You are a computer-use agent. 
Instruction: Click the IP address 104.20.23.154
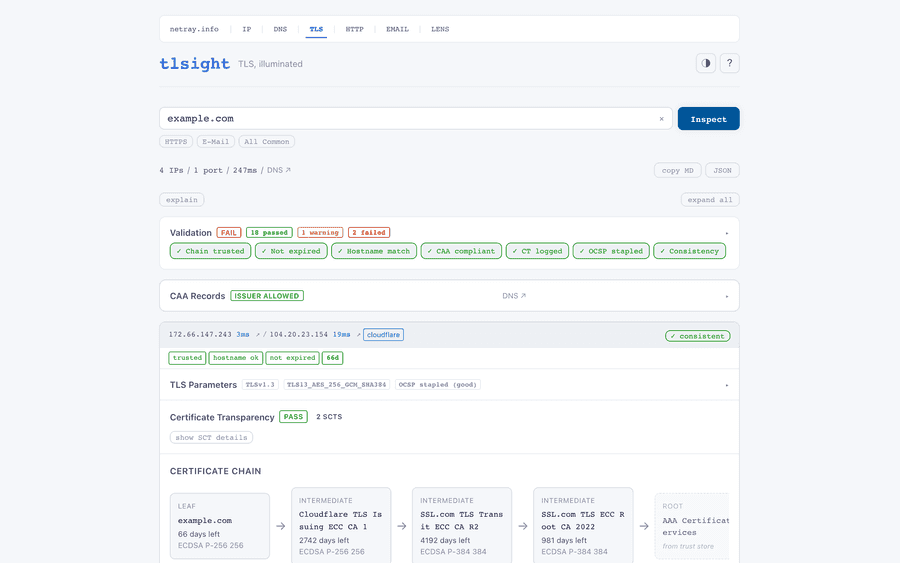pos(298,335)
